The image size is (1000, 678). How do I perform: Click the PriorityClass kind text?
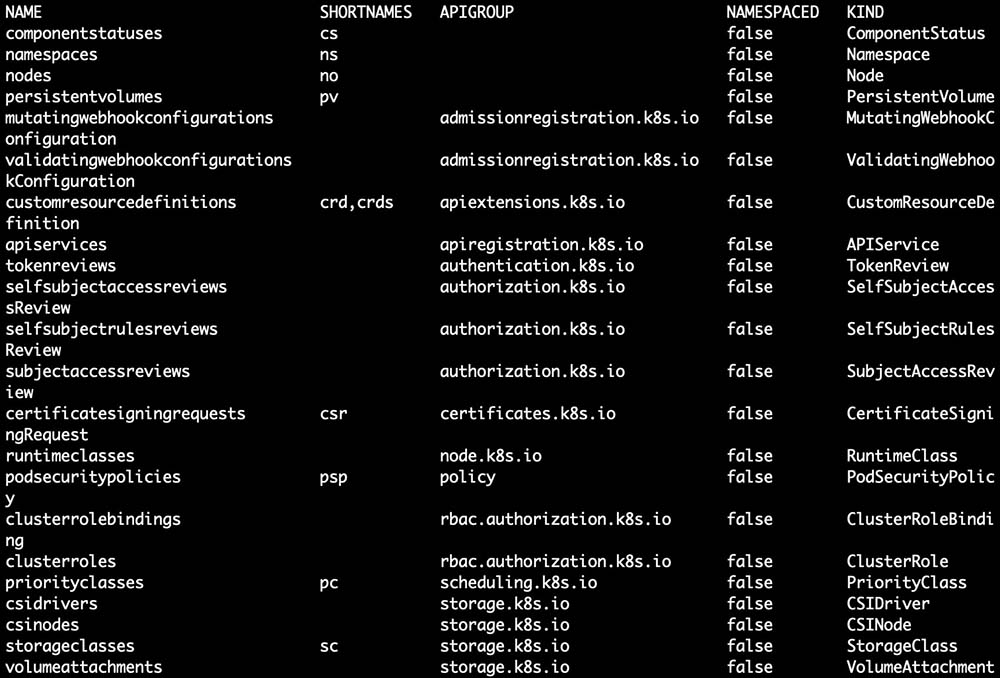coord(906,582)
